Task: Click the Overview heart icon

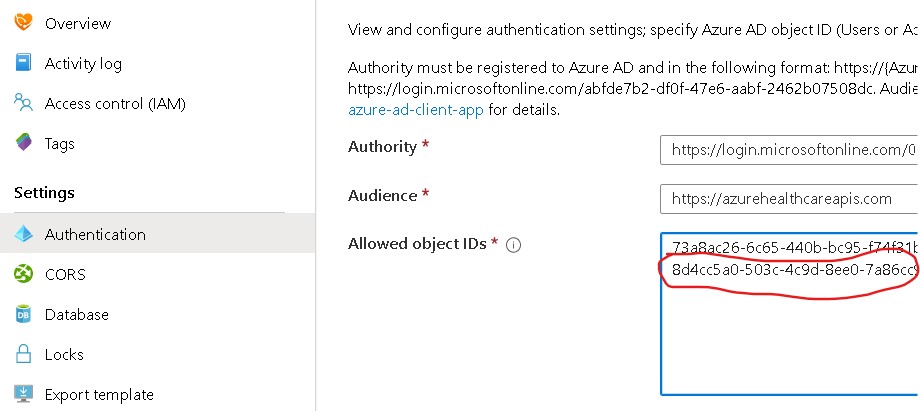Action: pyautogui.click(x=23, y=22)
